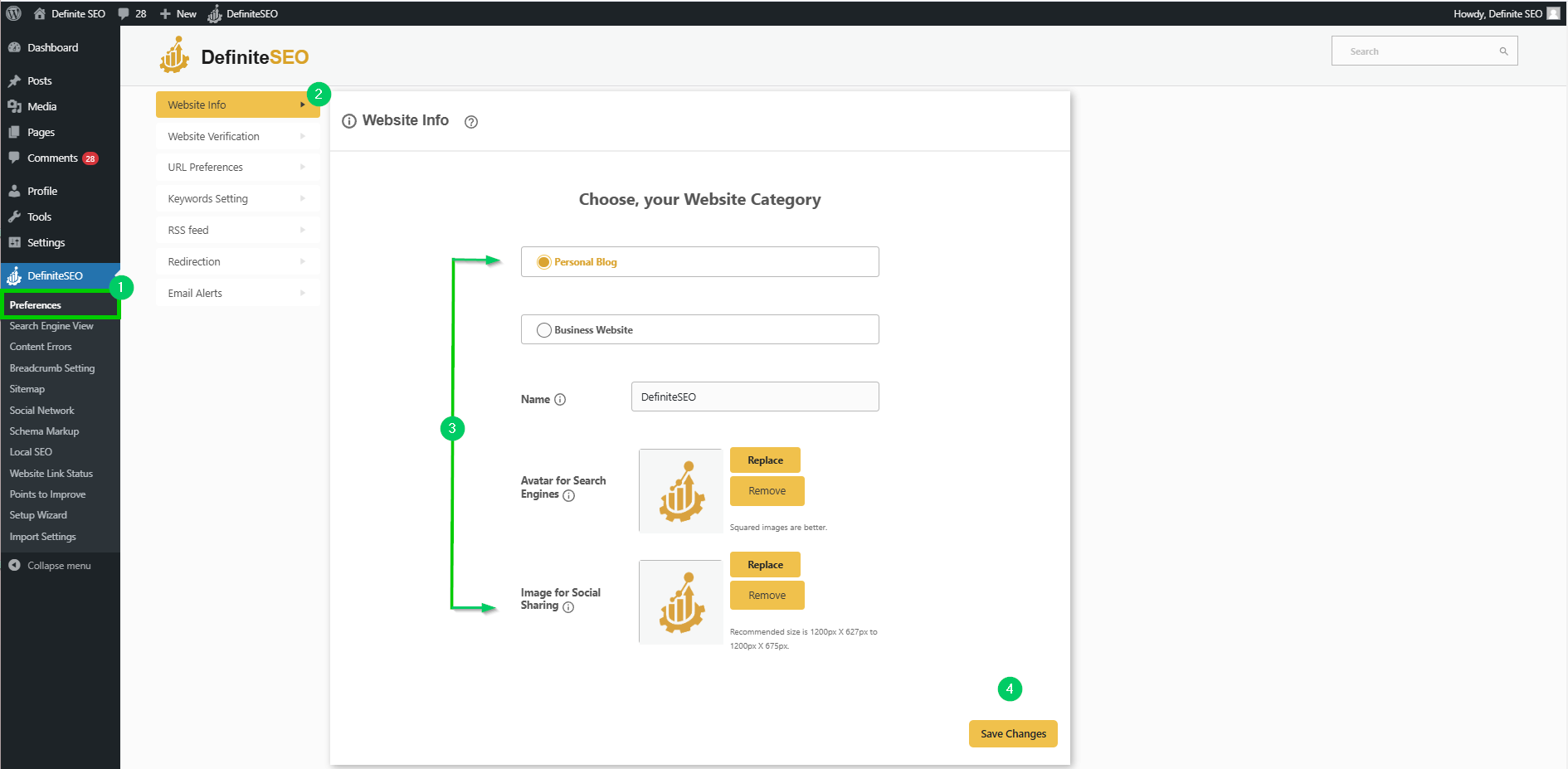Image resolution: width=1568 pixels, height=769 pixels.
Task: Select the Personal Blog radio option
Action: 544,262
